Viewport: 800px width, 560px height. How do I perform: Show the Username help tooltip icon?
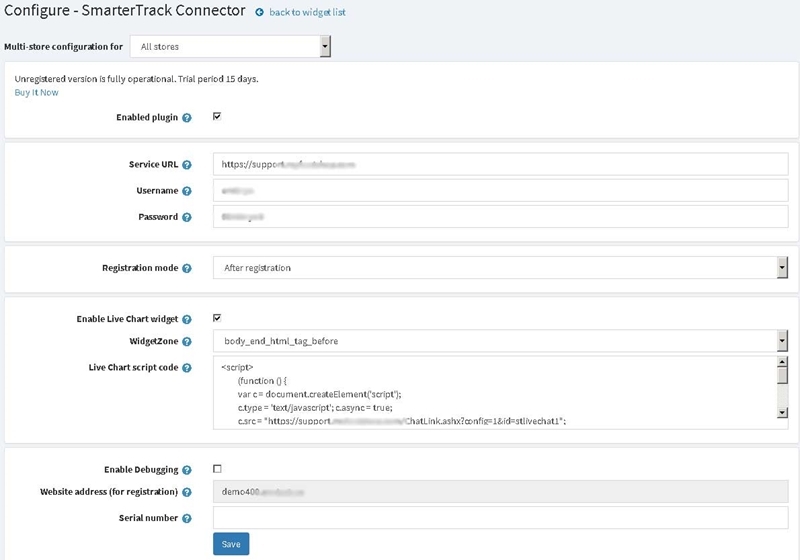[187, 191]
